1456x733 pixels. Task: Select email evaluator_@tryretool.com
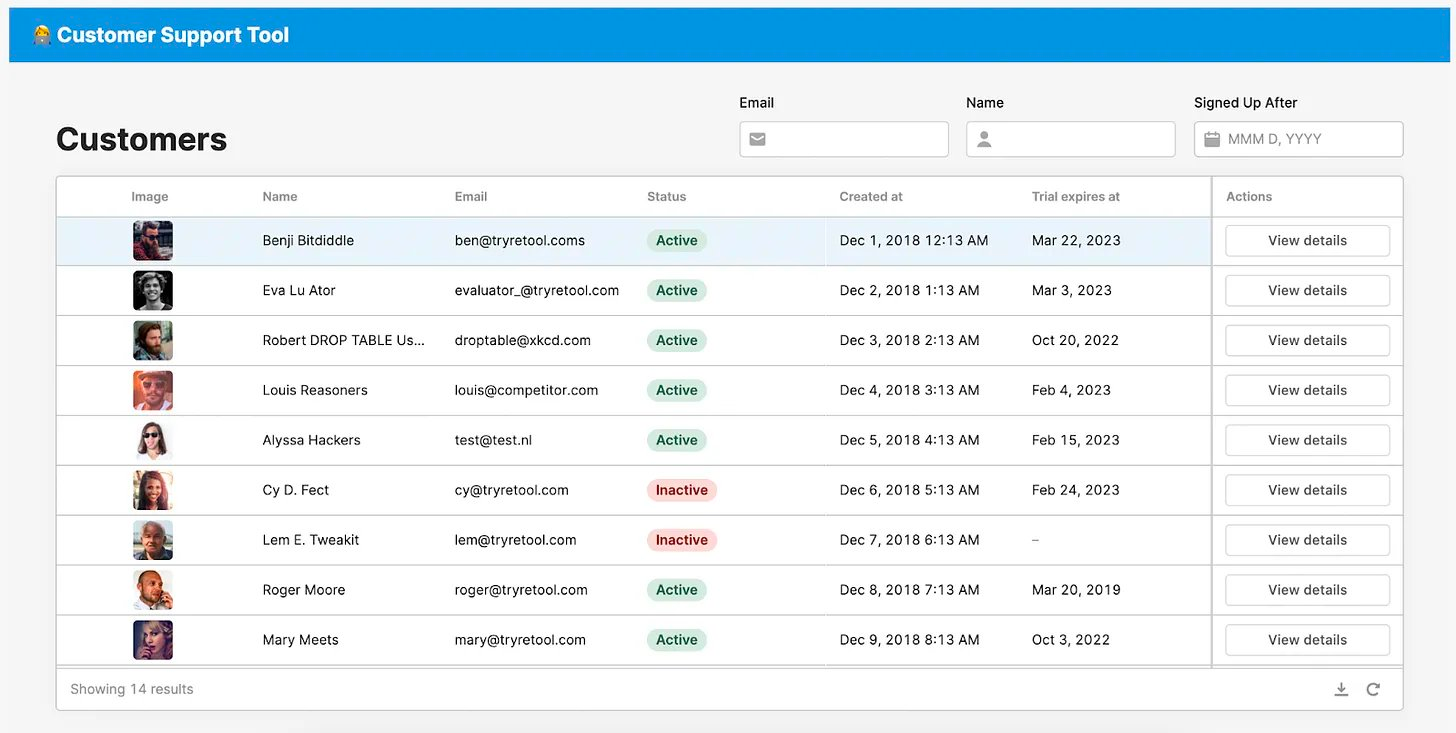point(537,291)
